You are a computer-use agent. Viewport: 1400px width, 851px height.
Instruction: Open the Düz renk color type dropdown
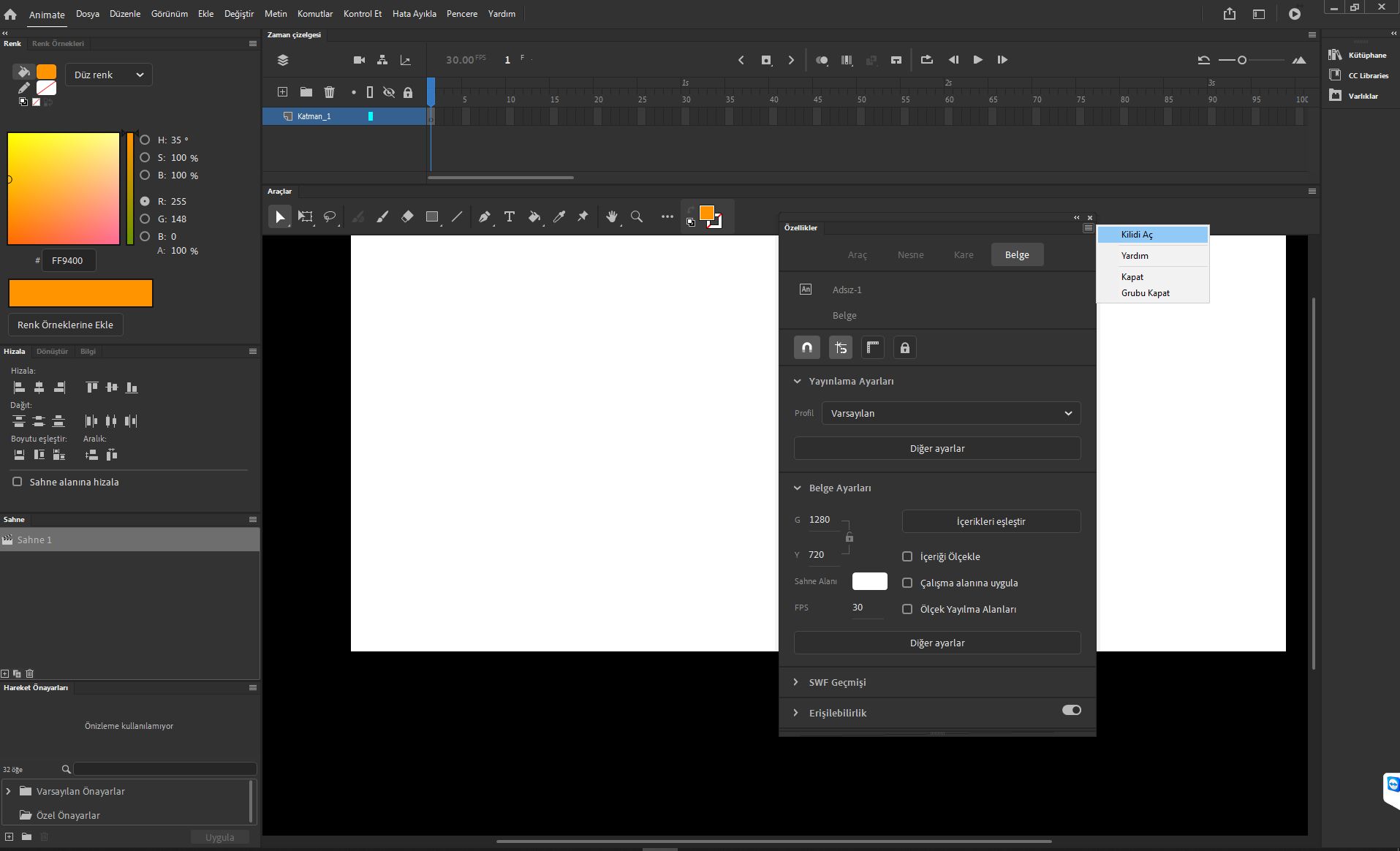[109, 75]
